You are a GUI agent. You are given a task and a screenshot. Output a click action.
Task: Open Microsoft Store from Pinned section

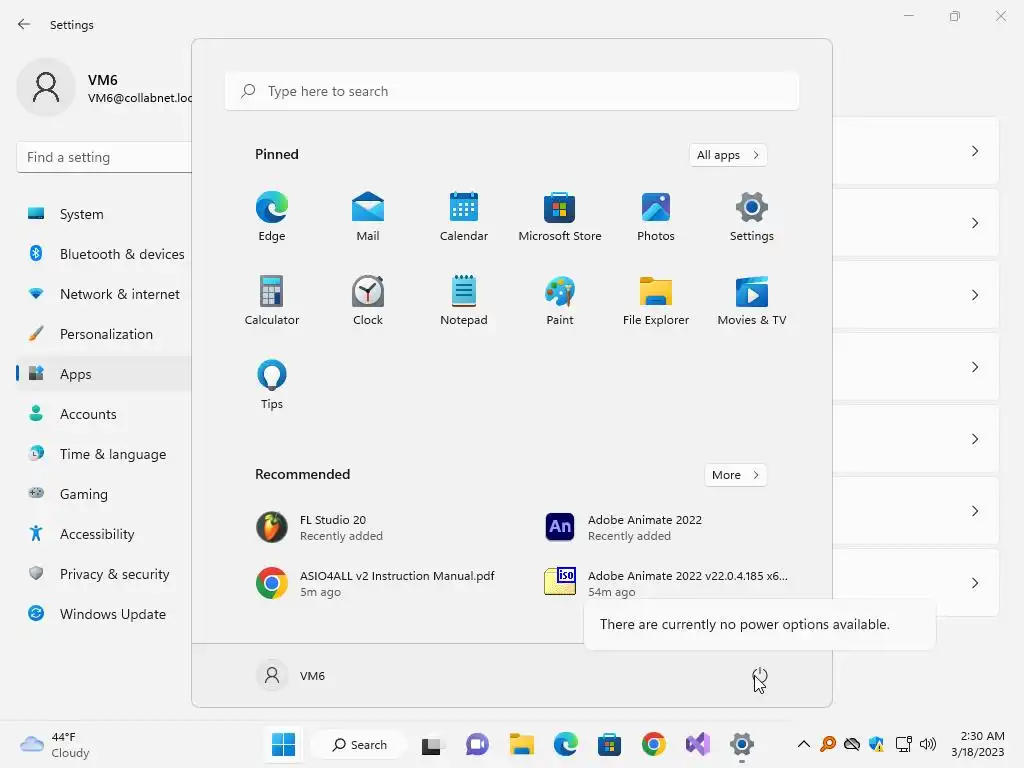point(560,216)
